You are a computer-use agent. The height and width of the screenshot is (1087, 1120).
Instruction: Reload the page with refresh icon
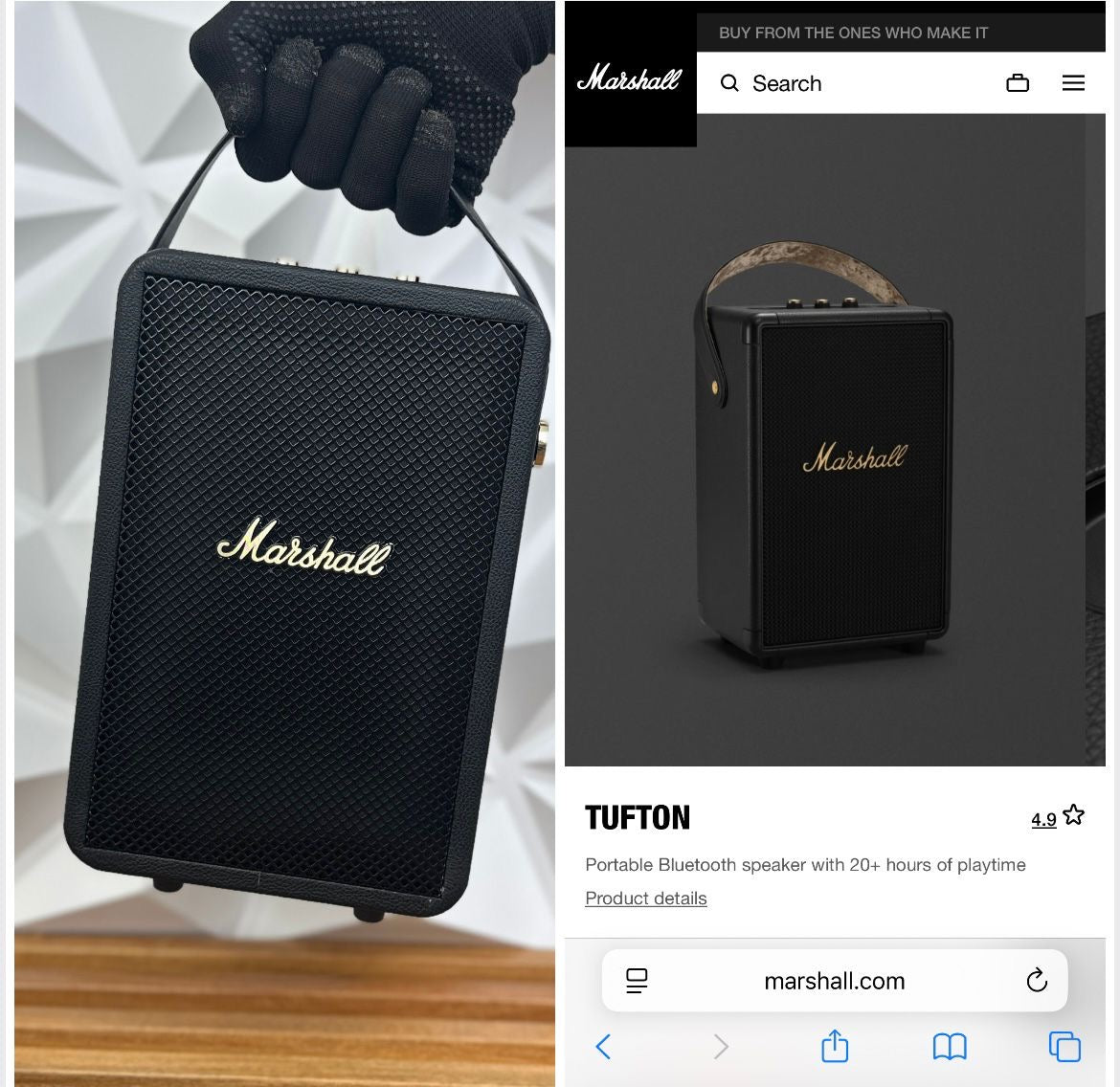pos(1037,980)
